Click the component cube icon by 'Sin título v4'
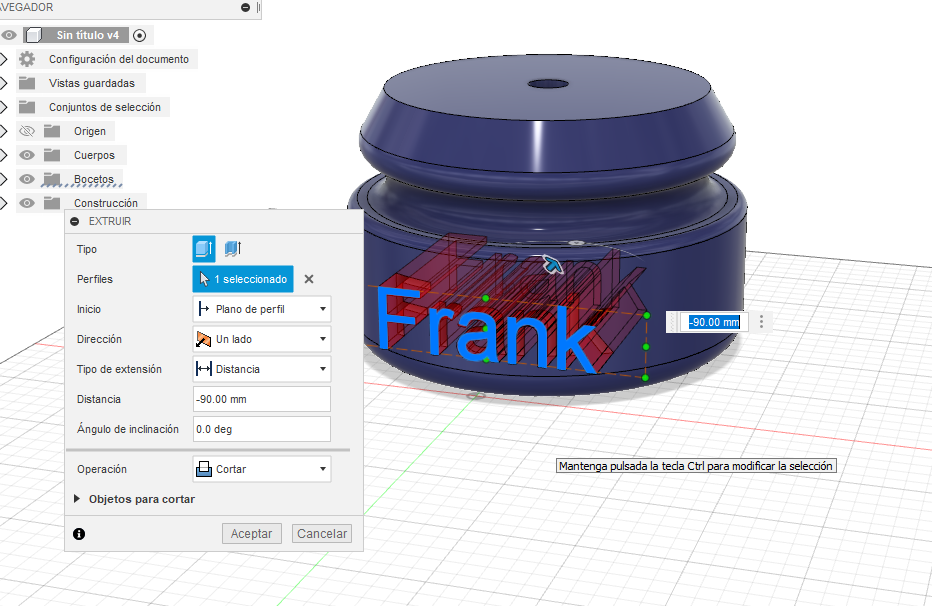 coord(34,35)
